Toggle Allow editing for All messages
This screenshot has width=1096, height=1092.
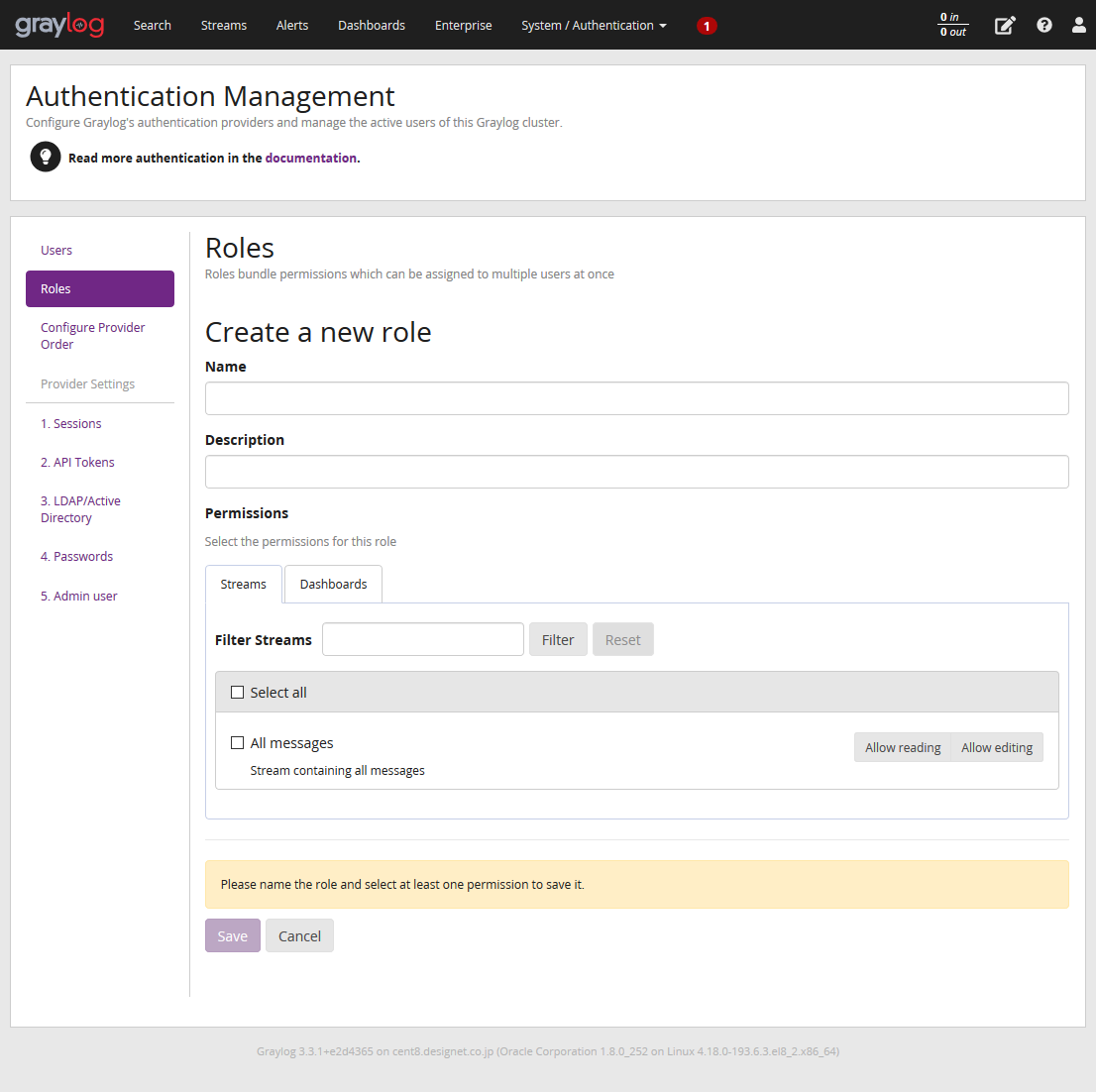[x=996, y=748]
